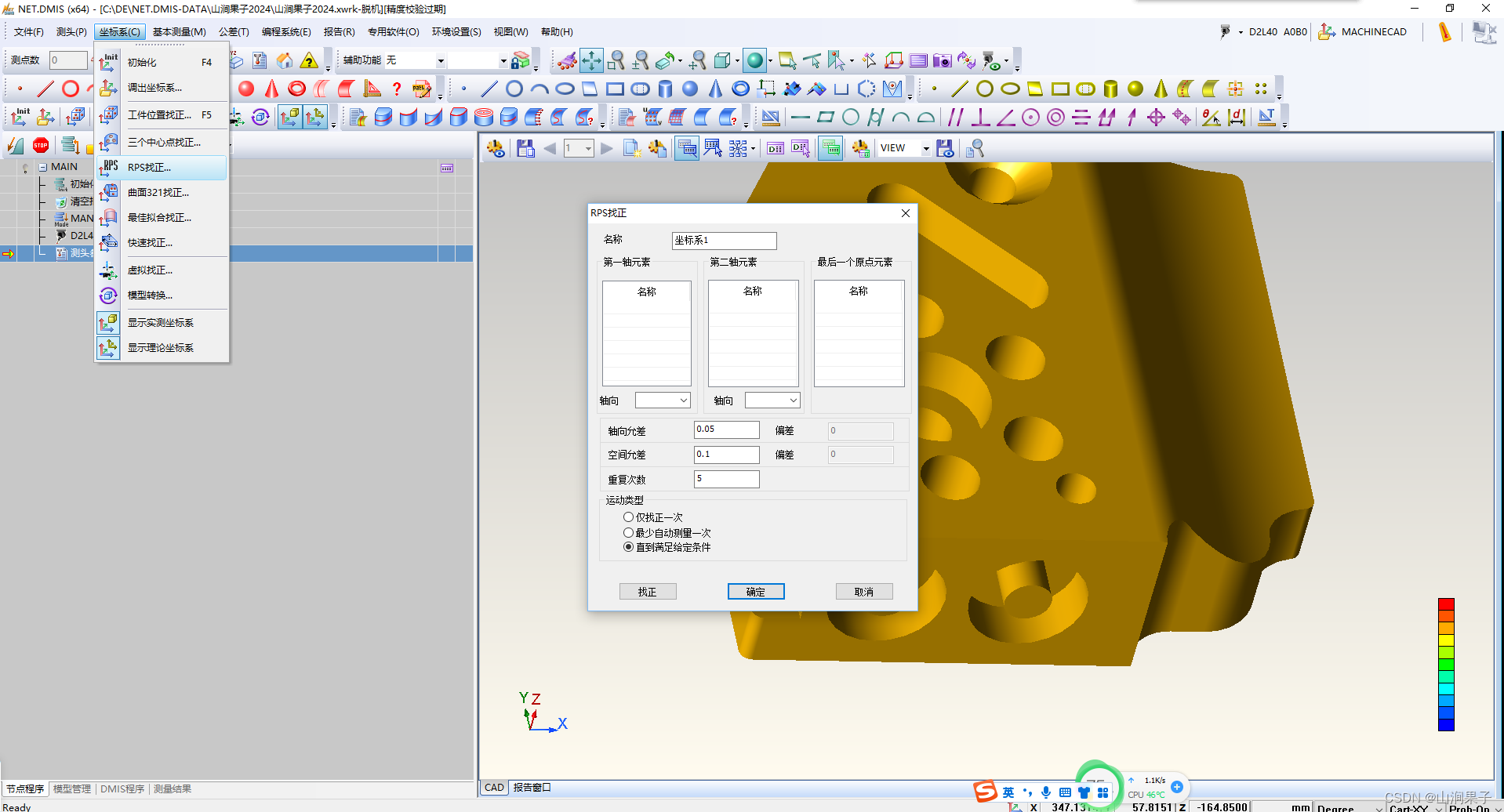Click the yellow sphere icon
Image resolution: width=1504 pixels, height=812 pixels.
(1135, 89)
